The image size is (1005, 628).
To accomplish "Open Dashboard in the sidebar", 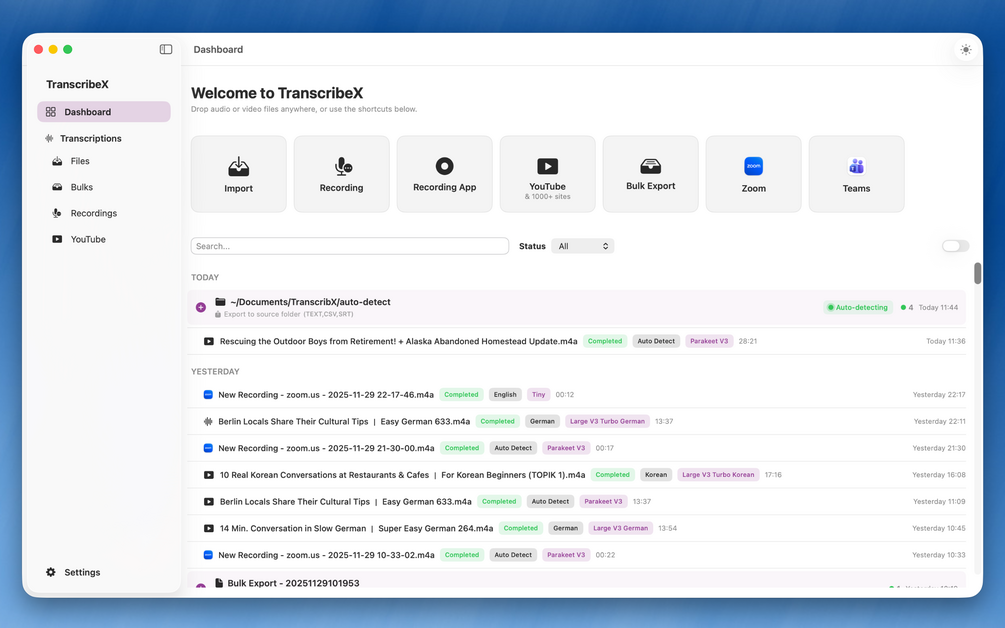I will coord(104,112).
